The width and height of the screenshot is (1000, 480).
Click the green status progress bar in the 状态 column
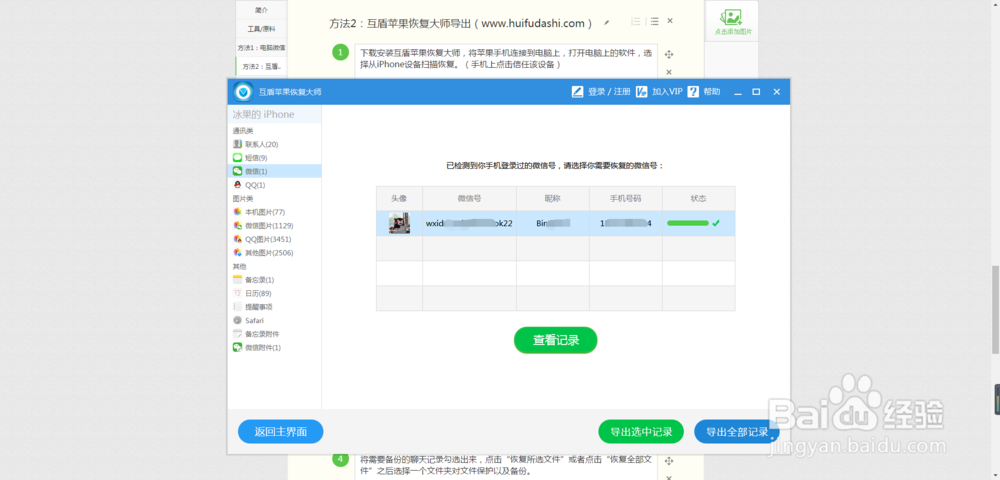[x=688, y=223]
